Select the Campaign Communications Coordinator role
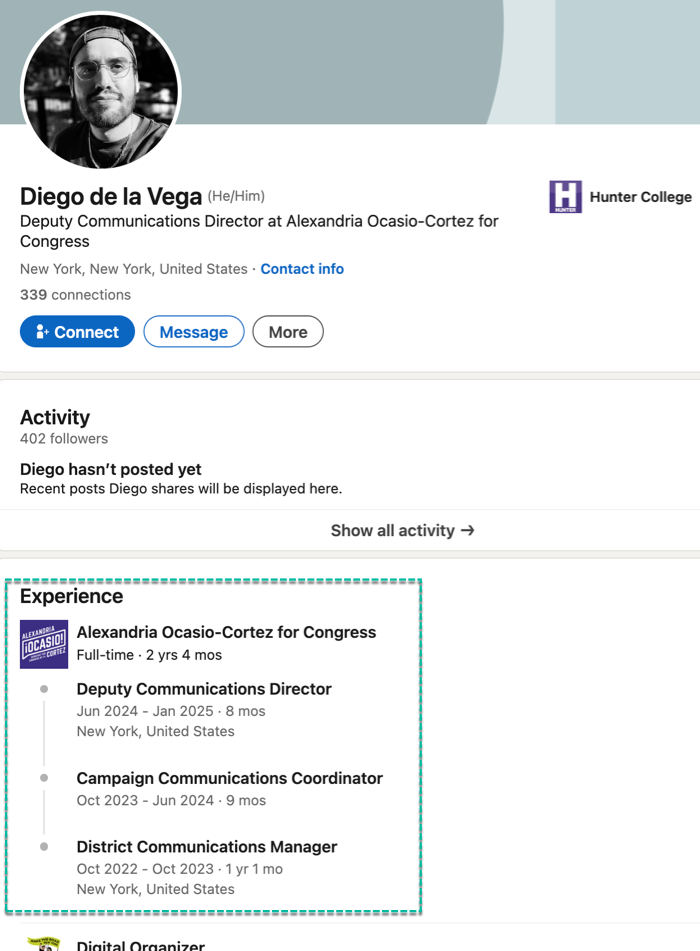The height and width of the screenshot is (951, 700). [x=229, y=778]
